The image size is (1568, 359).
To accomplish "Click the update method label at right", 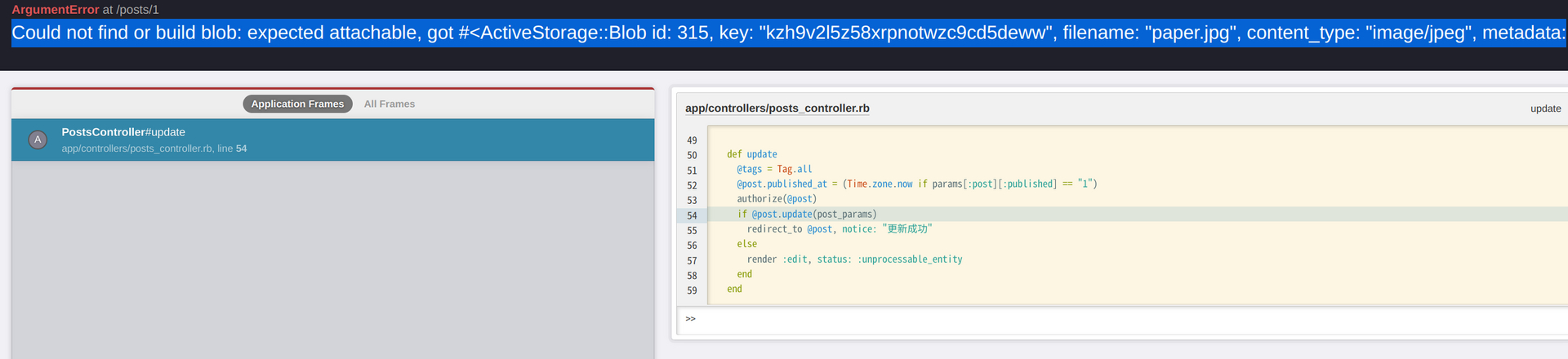I will (x=1545, y=109).
